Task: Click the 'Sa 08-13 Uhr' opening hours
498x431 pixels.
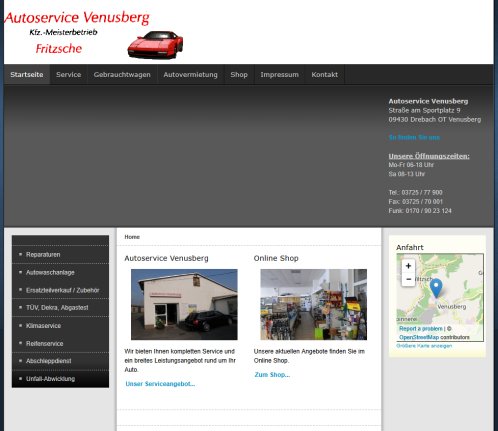Action: (407, 174)
